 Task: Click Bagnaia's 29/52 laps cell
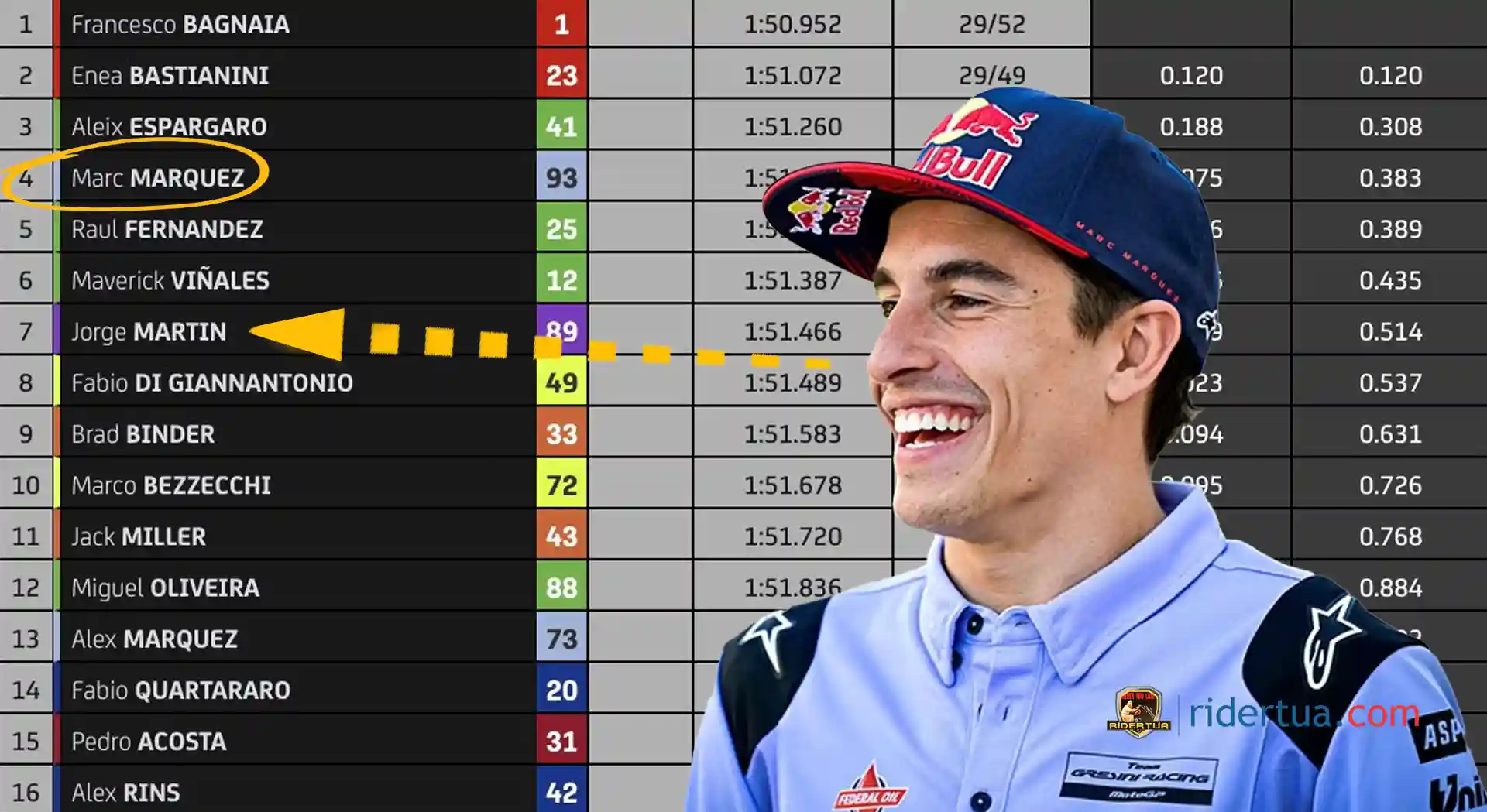(991, 23)
